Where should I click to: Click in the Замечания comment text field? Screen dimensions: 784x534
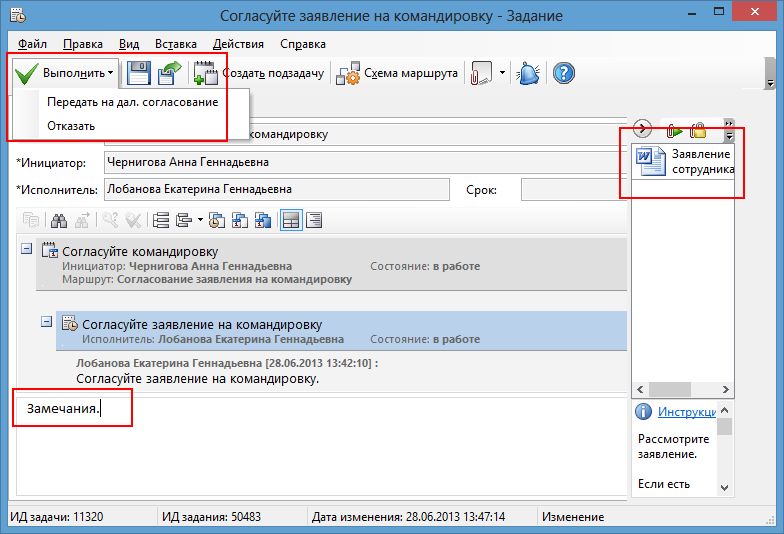[300, 440]
